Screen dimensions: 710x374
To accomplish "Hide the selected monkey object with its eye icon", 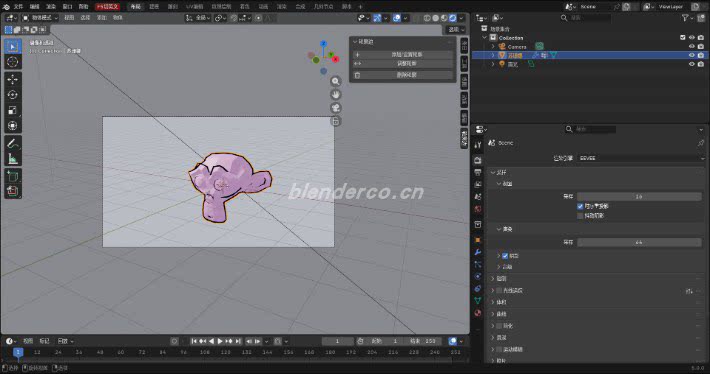I will click(x=691, y=55).
